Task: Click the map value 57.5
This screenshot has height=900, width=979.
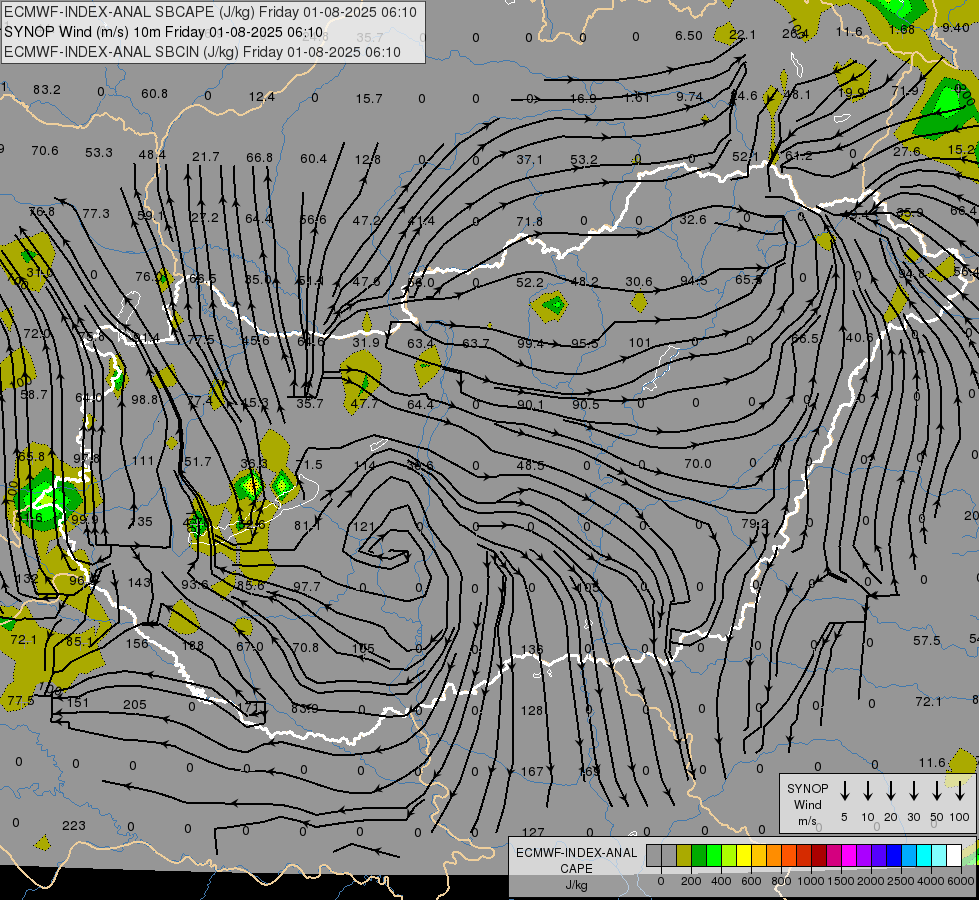Action: 927,641
